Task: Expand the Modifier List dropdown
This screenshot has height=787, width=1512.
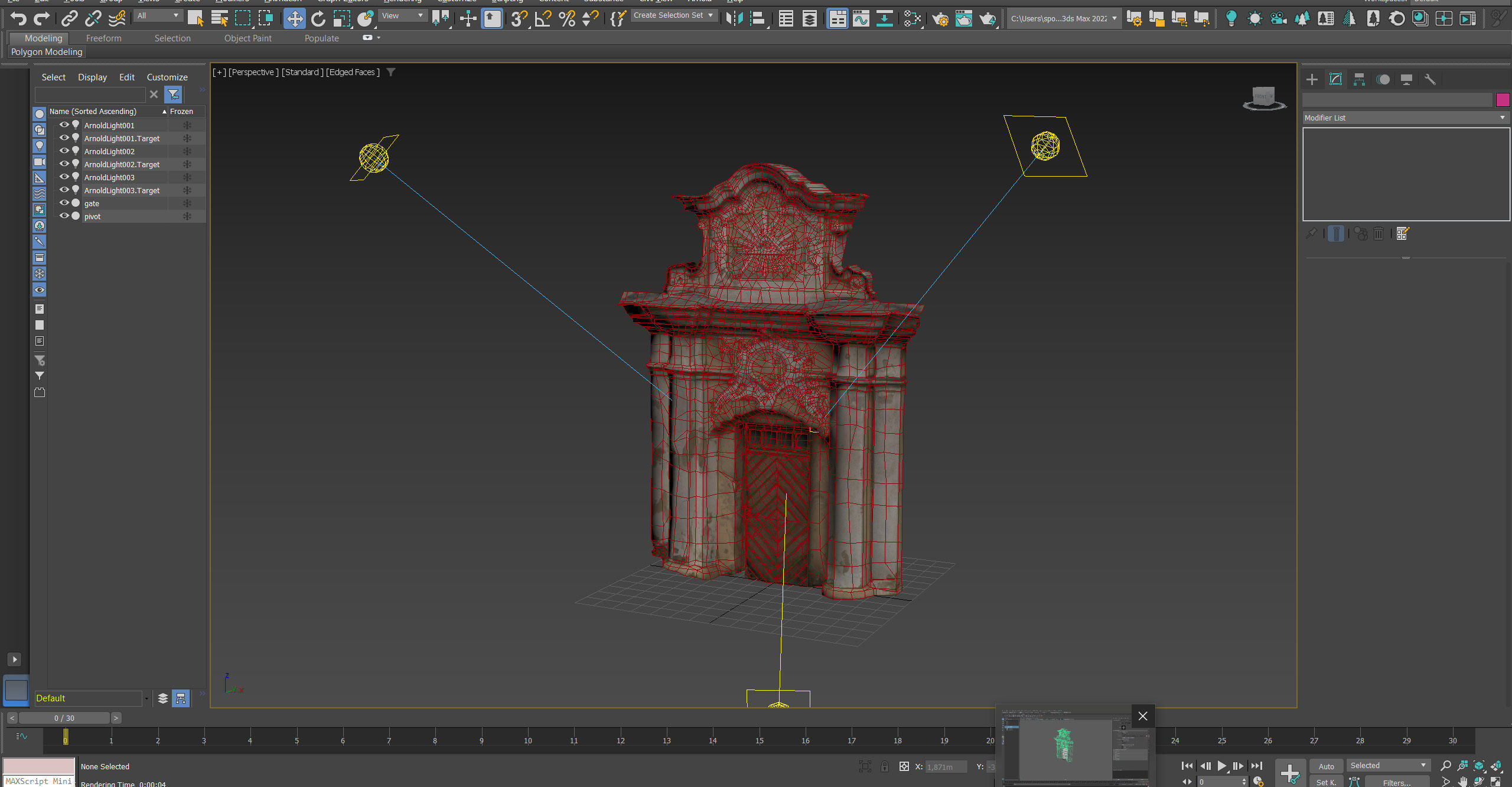Action: click(1405, 118)
